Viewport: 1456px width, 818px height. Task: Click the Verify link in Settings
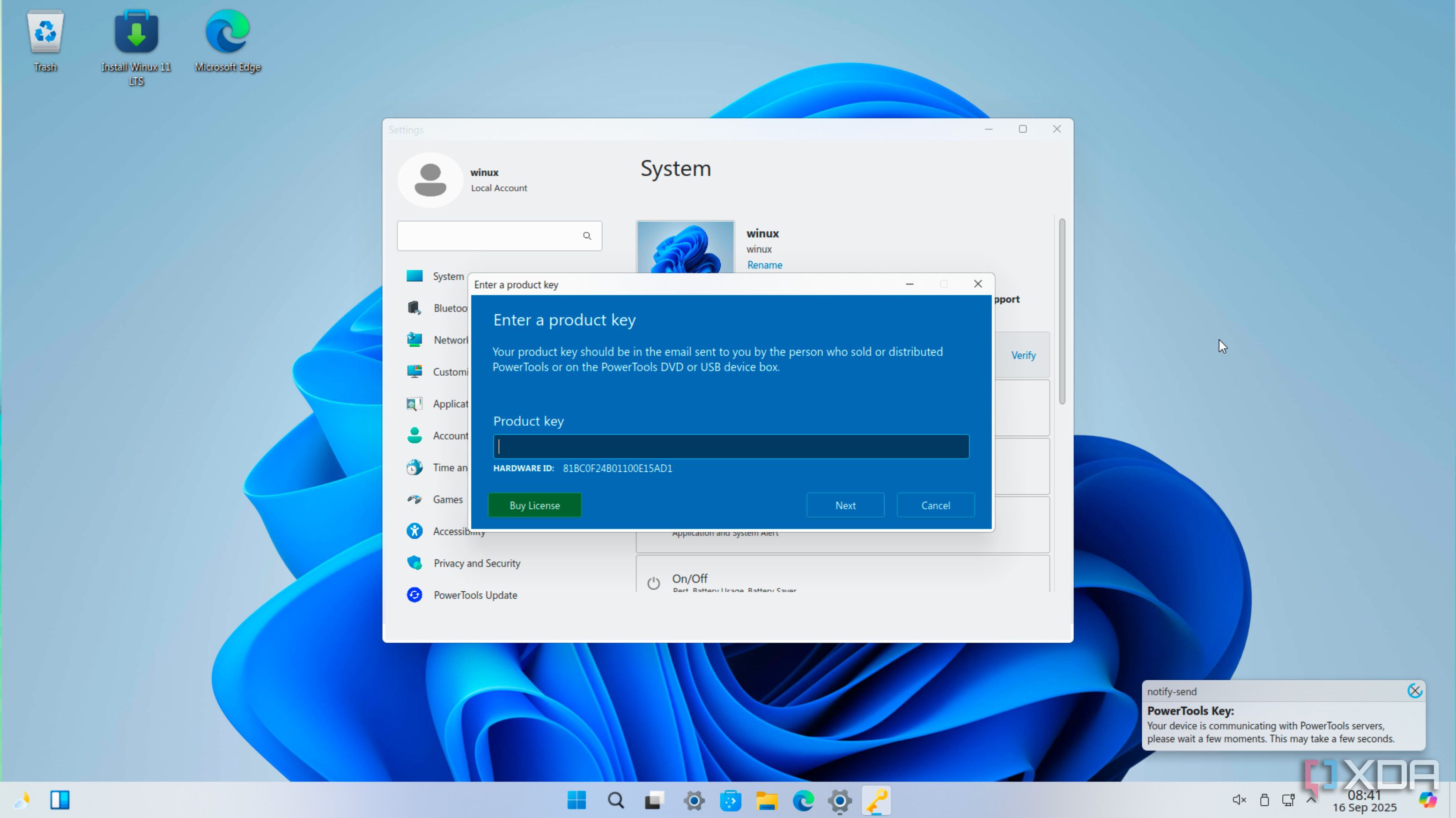pyautogui.click(x=1023, y=355)
